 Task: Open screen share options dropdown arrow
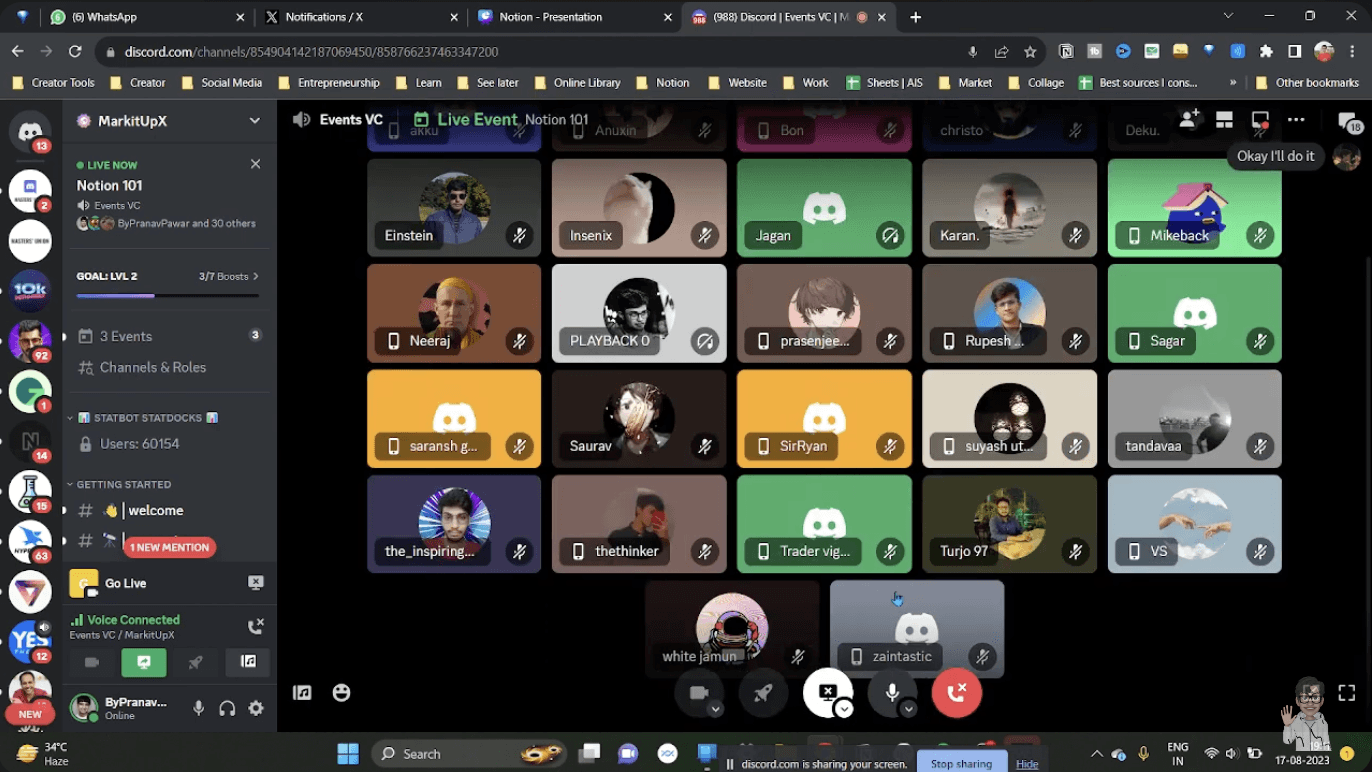coord(844,709)
